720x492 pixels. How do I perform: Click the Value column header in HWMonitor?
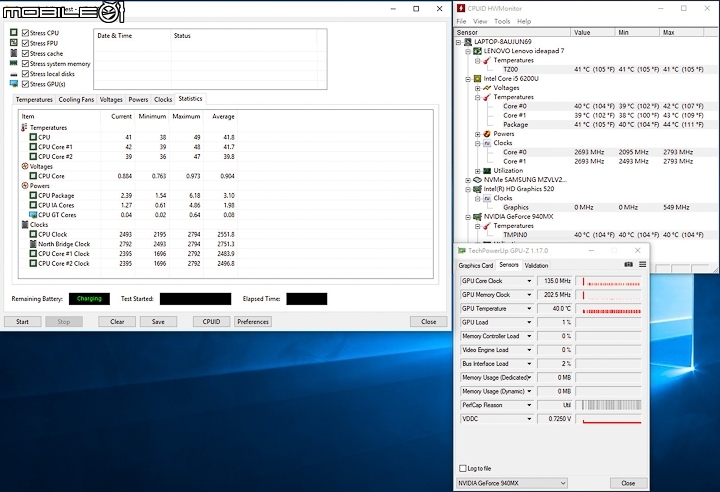tap(593, 32)
